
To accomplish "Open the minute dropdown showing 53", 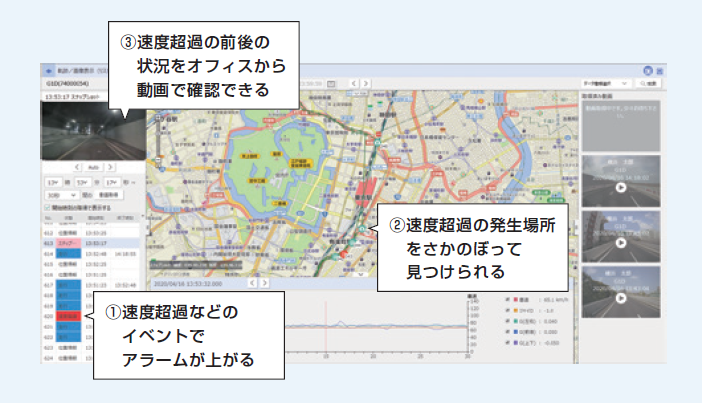I will [x=83, y=183].
